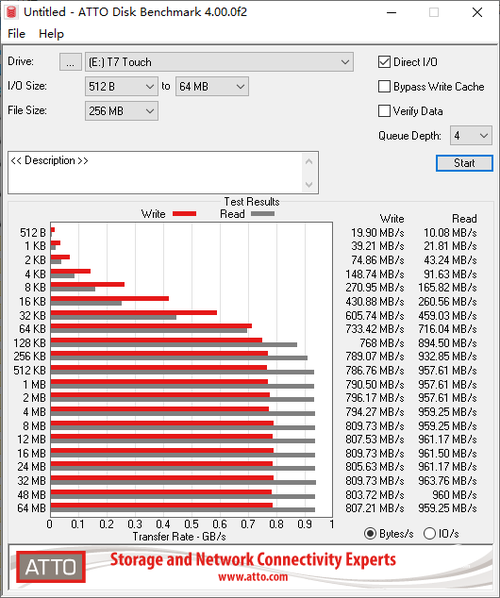Viewport: 500px width, 598px height.
Task: Open the minimum I/O Size dropdown 512 B
Action: [x=121, y=87]
